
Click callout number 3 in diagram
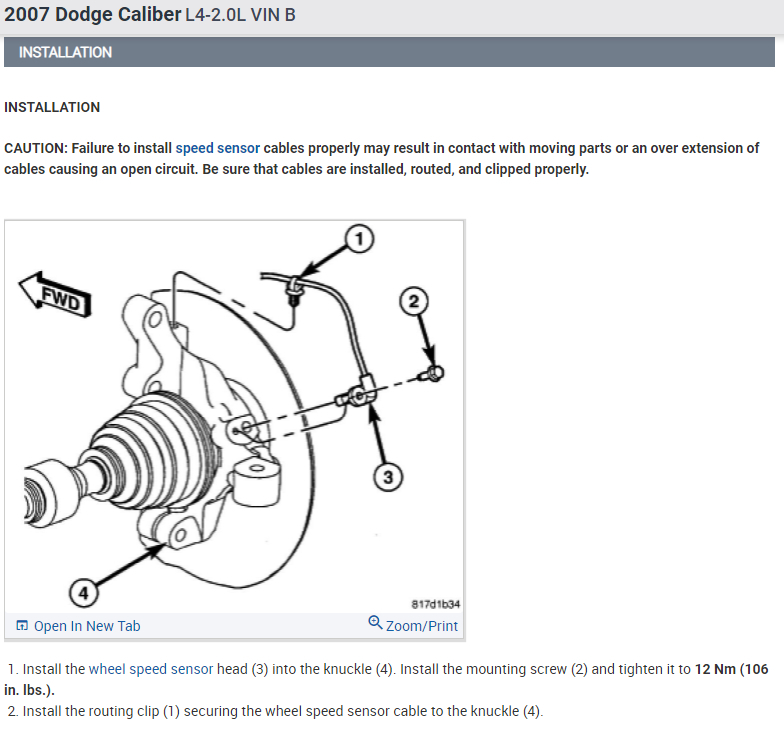[388, 477]
